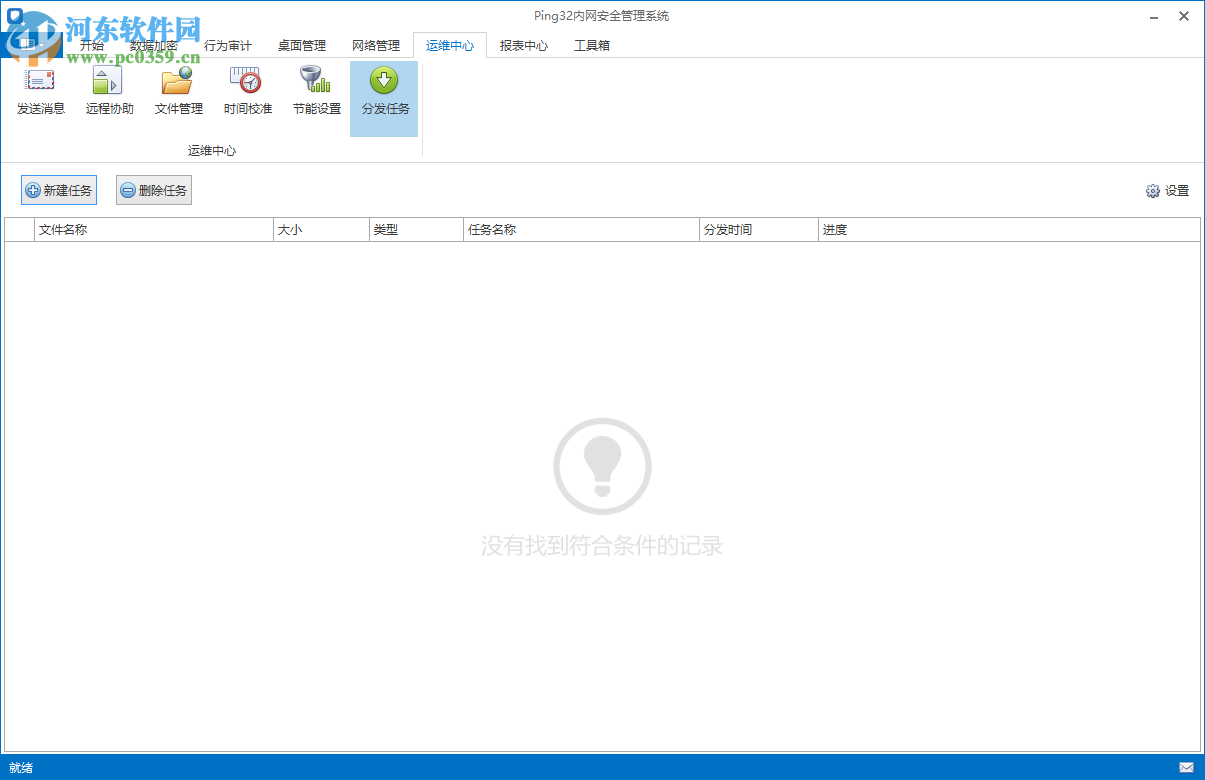Open the 工具箱 tab
Image resolution: width=1205 pixels, height=780 pixels.
tap(591, 45)
